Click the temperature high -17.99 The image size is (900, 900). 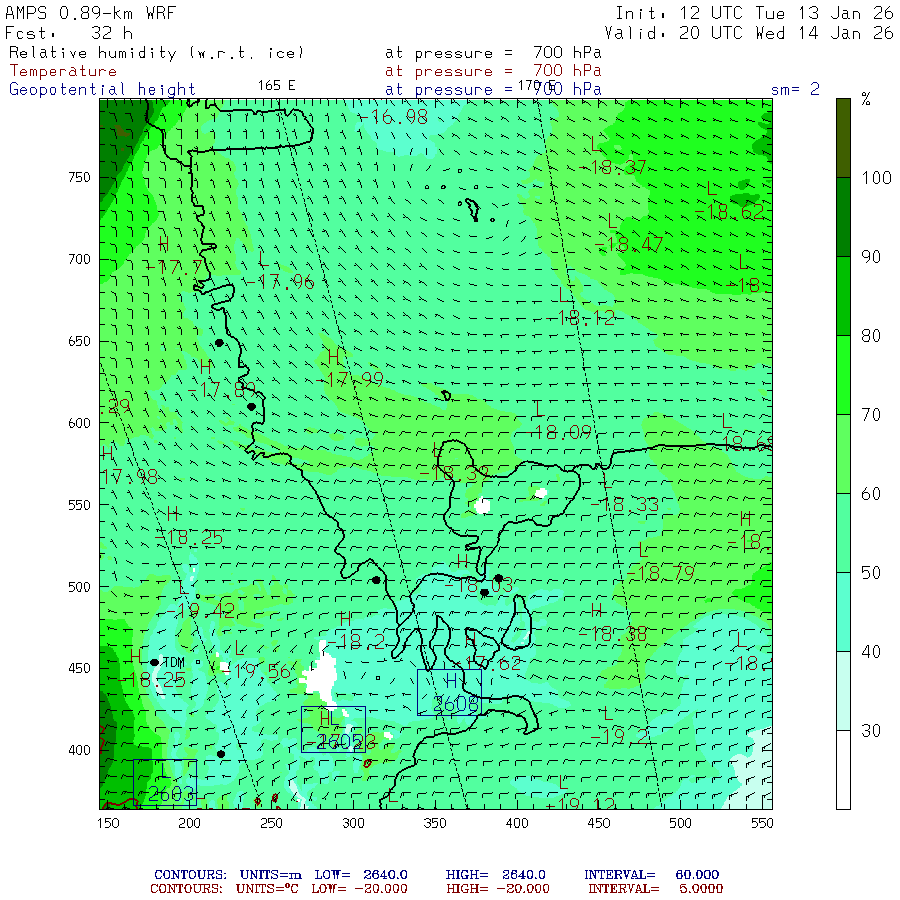click(350, 380)
